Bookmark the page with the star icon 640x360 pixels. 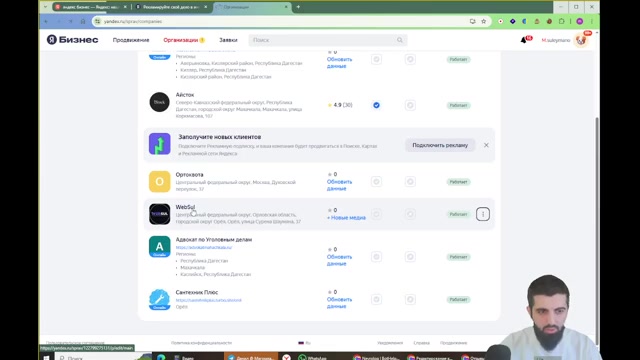(x=484, y=21)
